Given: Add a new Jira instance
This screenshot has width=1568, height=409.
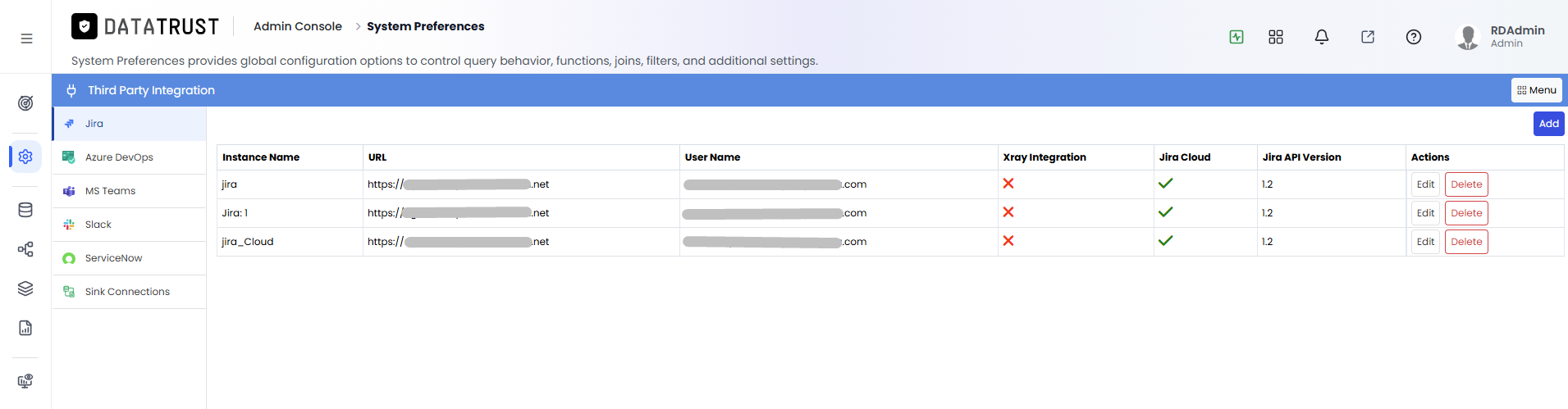Looking at the screenshot, I should point(1548,124).
